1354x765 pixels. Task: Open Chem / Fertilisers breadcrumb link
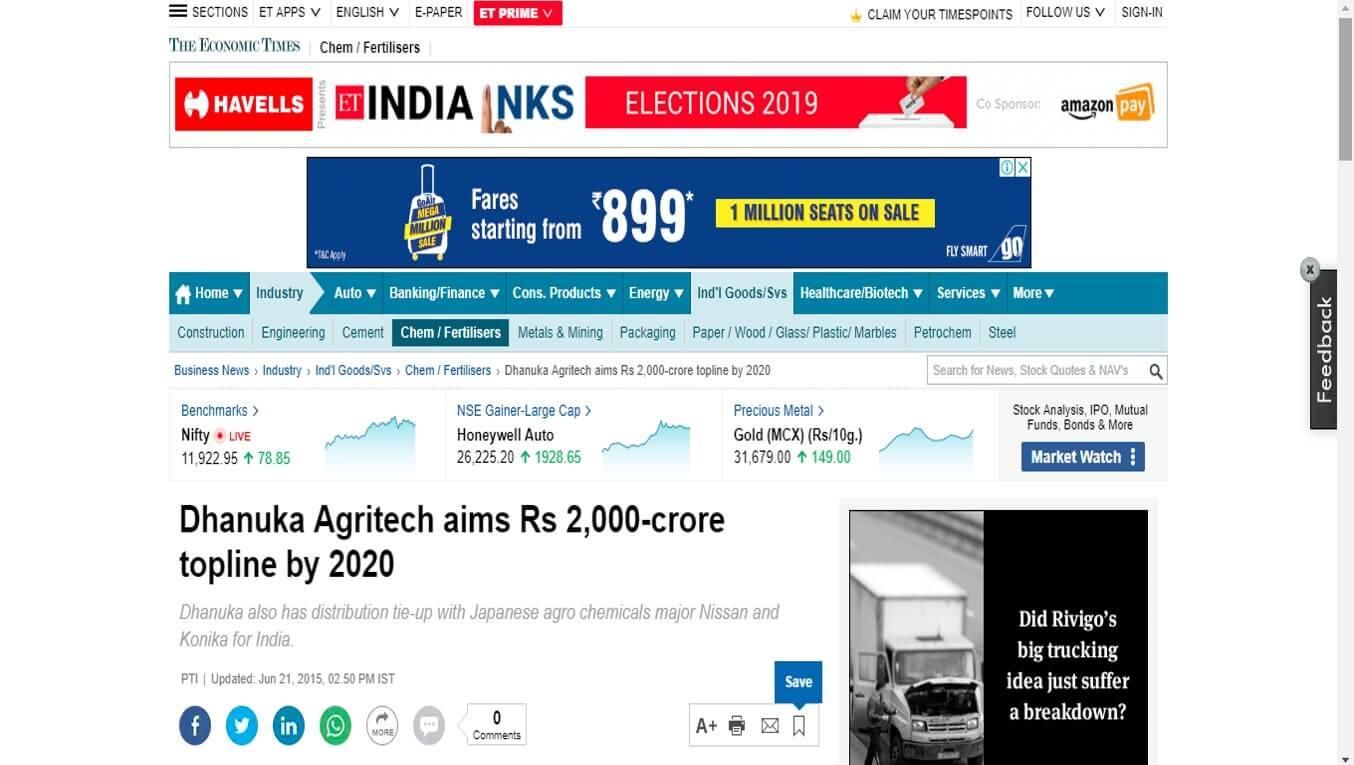coord(448,370)
